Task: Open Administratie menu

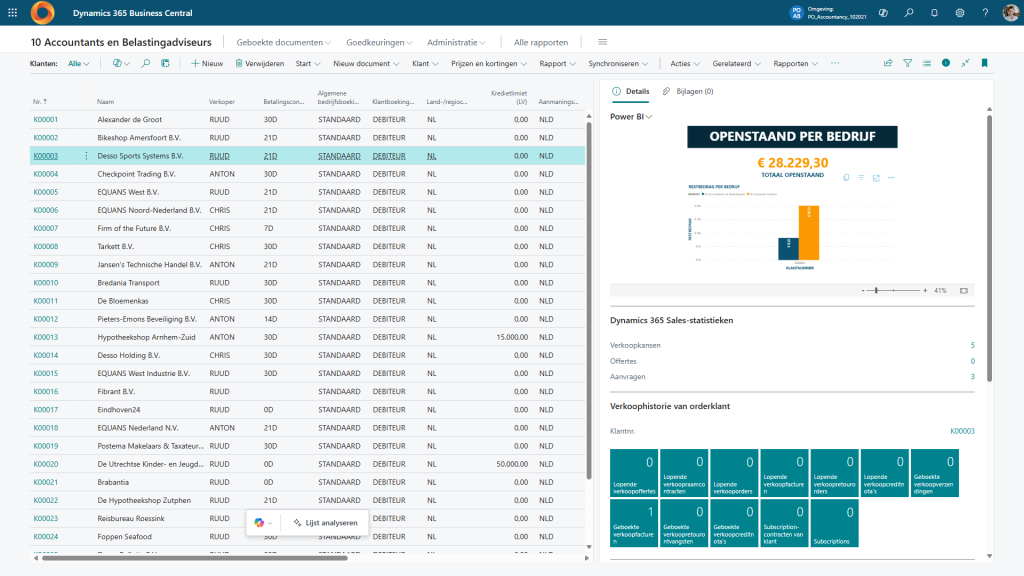Action: click(x=456, y=42)
